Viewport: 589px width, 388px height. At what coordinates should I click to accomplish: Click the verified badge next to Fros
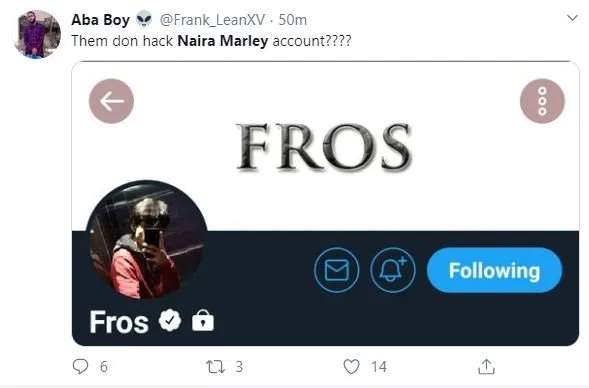tap(170, 320)
